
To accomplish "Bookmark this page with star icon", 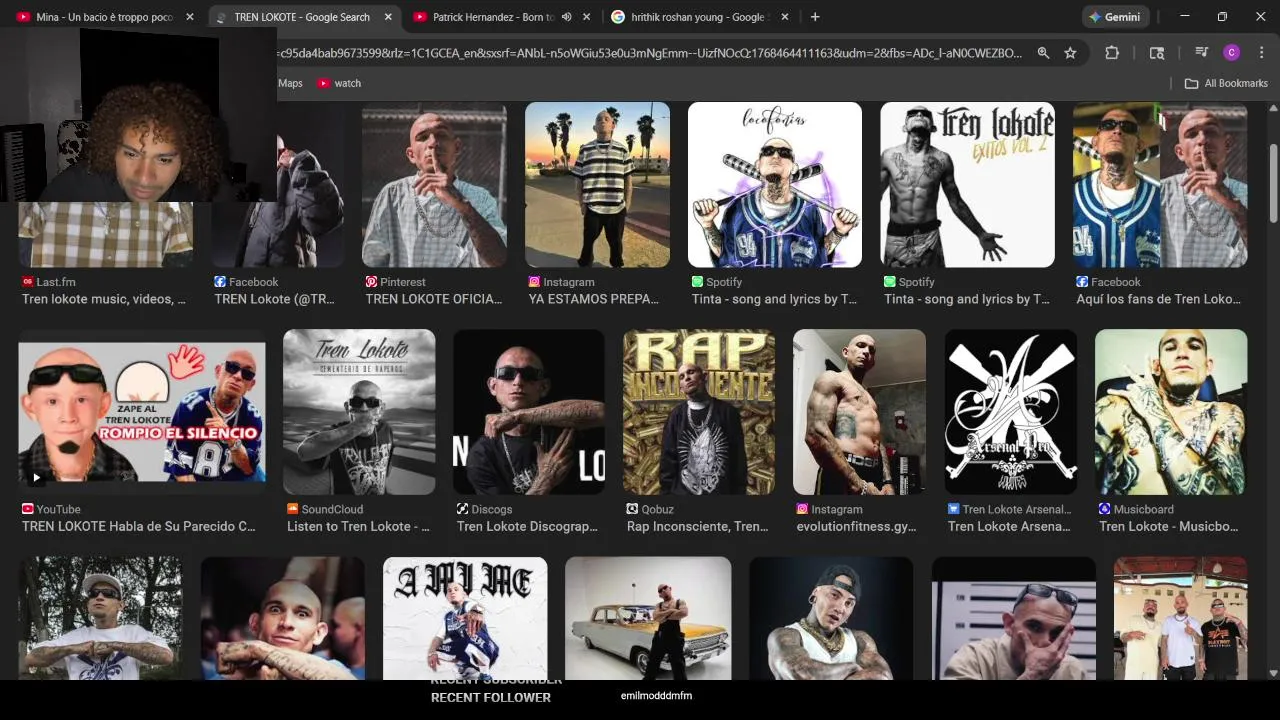I will tap(1070, 53).
